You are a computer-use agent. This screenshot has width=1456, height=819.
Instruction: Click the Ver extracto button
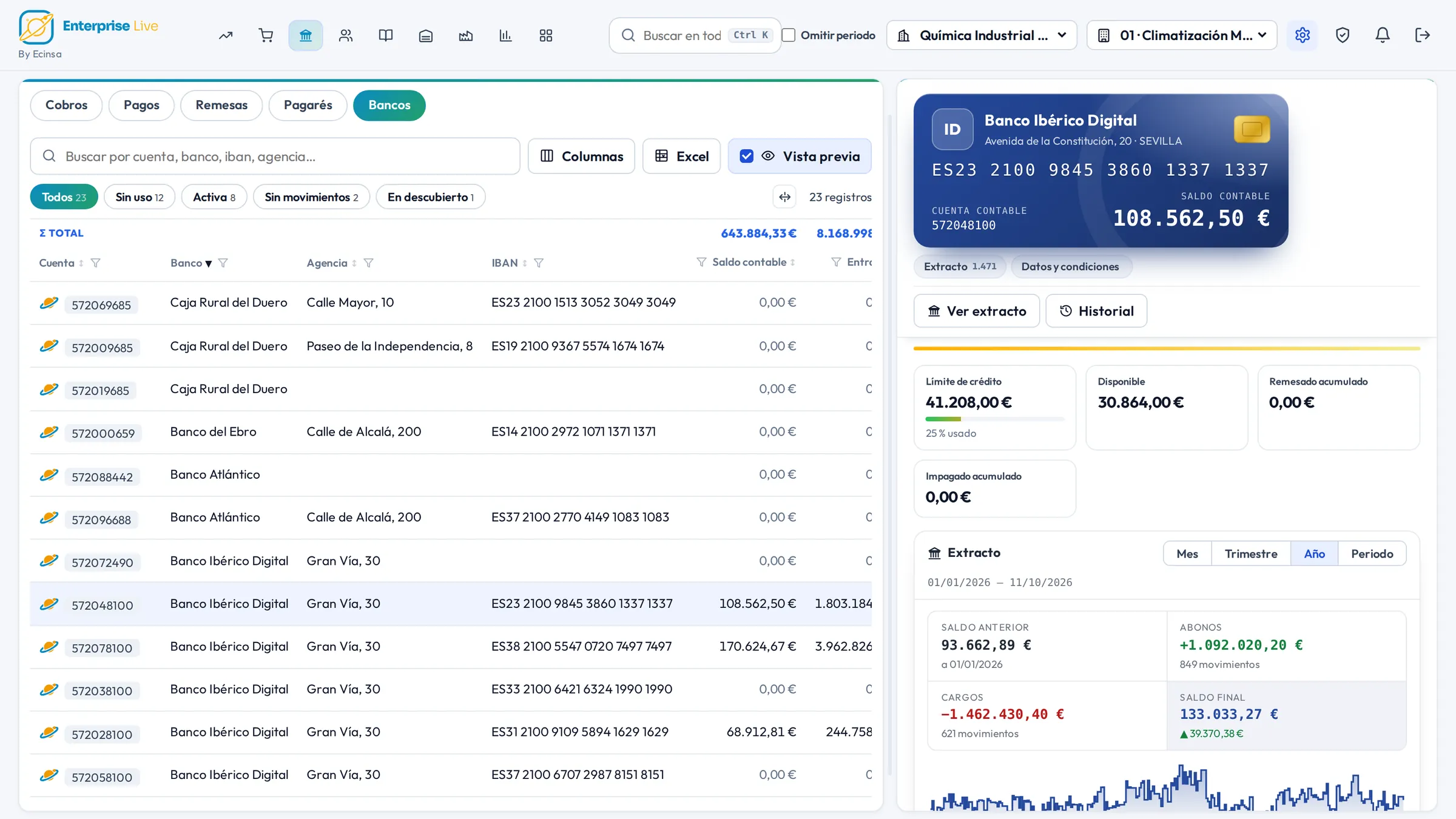977,311
